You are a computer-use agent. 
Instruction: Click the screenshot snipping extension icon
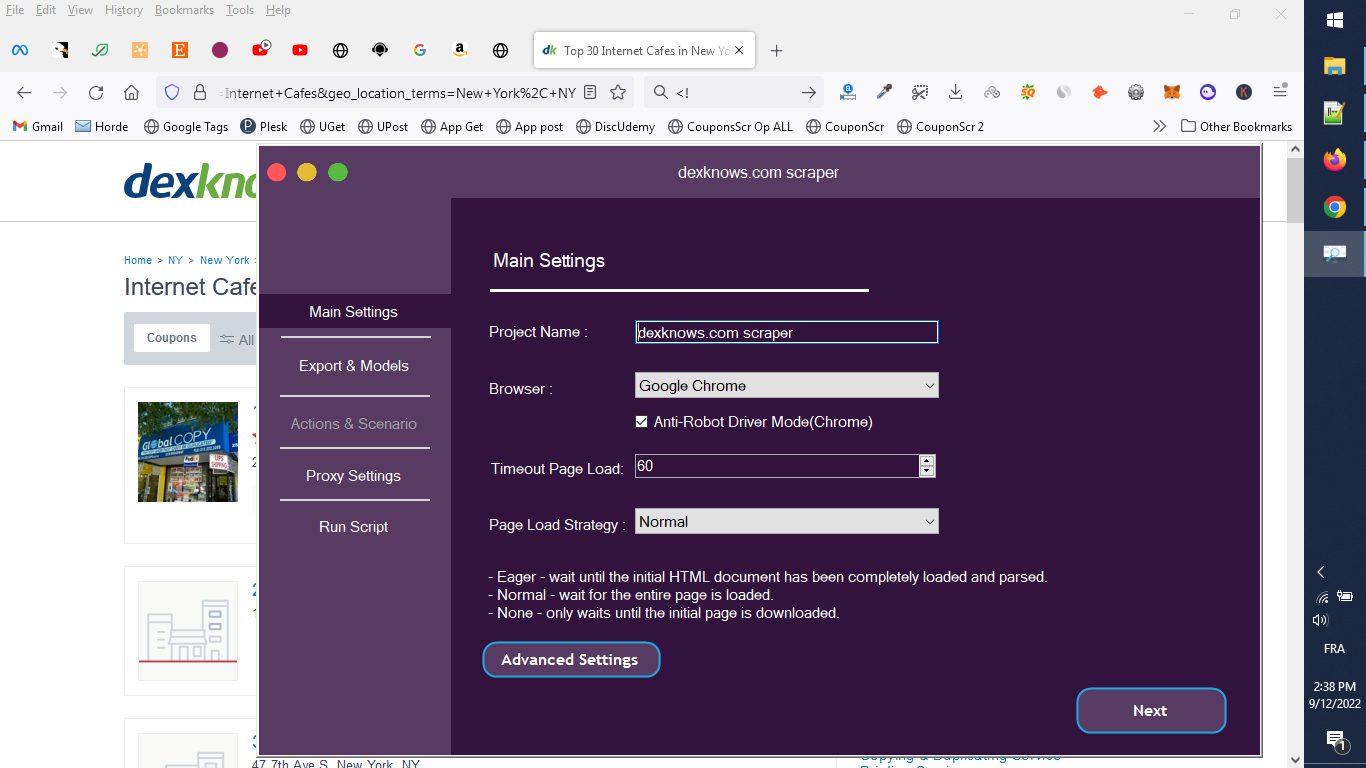click(920, 92)
